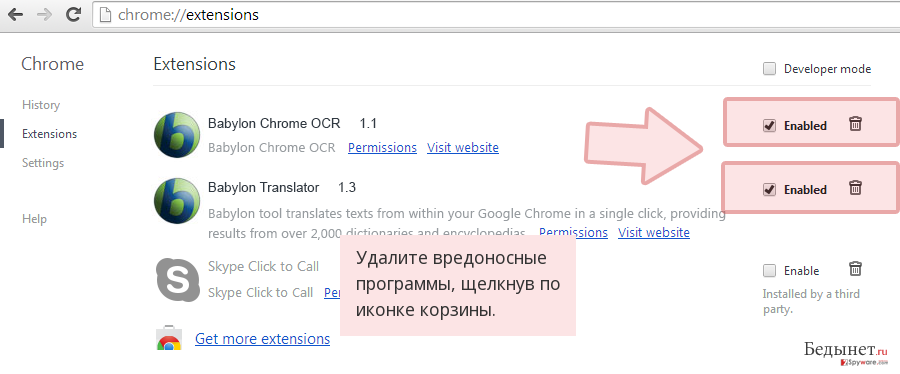
Task: Delete Babylon Chrome OCR with its trash icon
Action: pyautogui.click(x=855, y=123)
